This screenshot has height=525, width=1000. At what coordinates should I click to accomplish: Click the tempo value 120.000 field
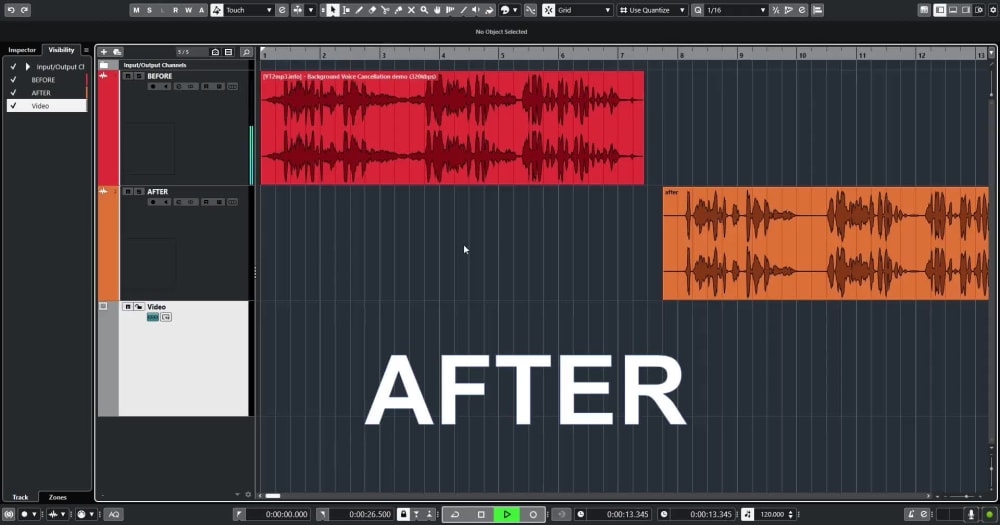pos(772,514)
